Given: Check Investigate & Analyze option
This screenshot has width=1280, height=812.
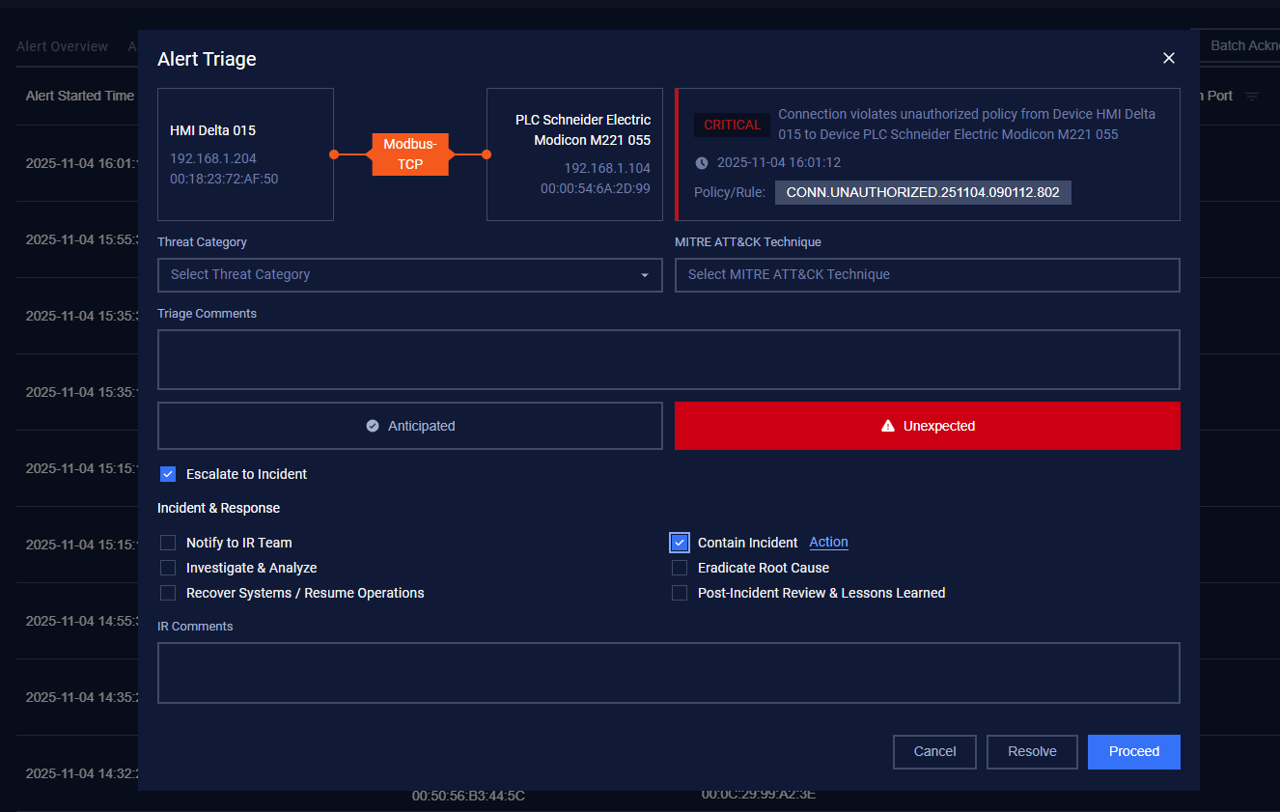Looking at the screenshot, I should [168, 568].
